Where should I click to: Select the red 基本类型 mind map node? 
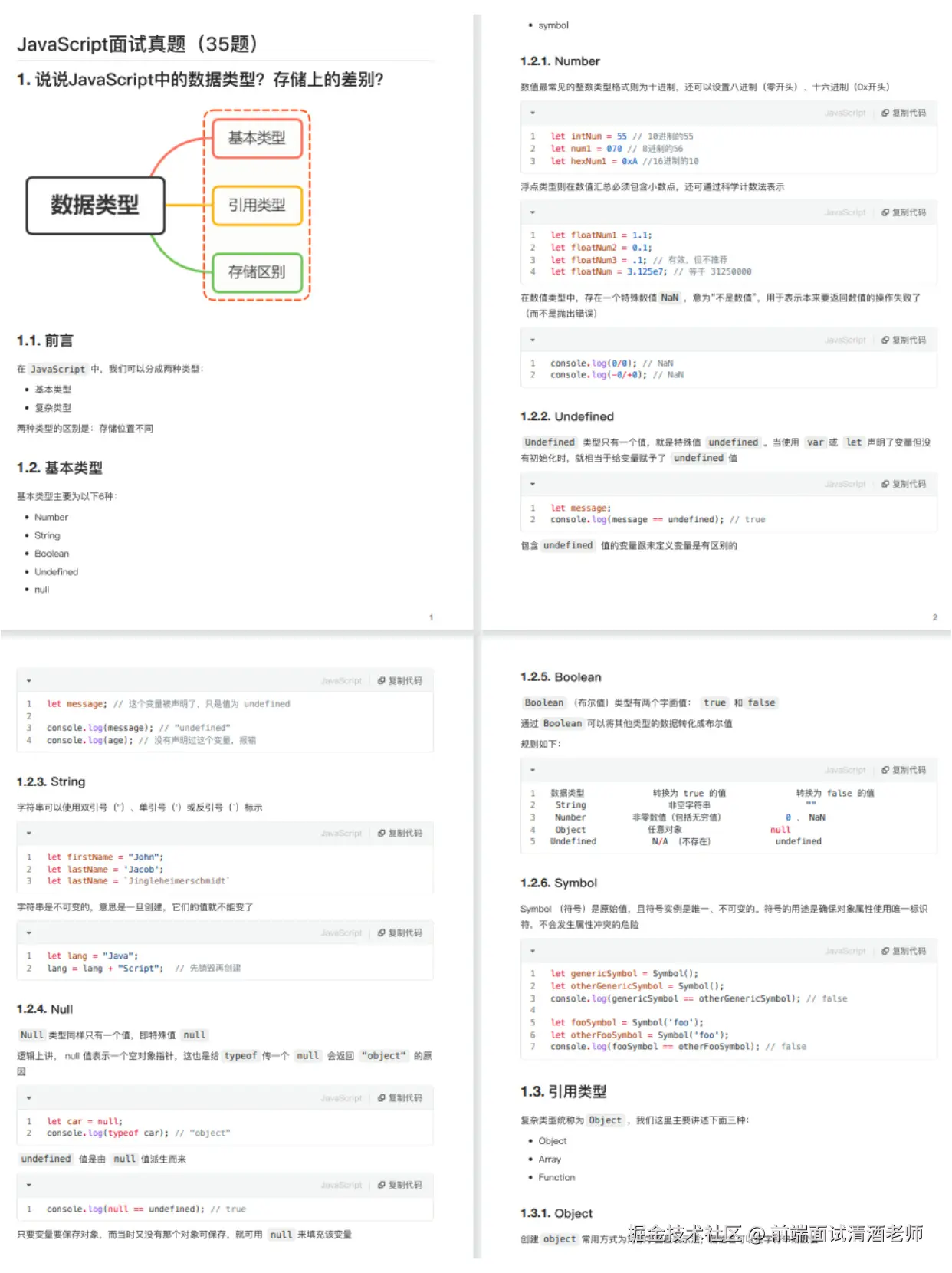pos(257,138)
